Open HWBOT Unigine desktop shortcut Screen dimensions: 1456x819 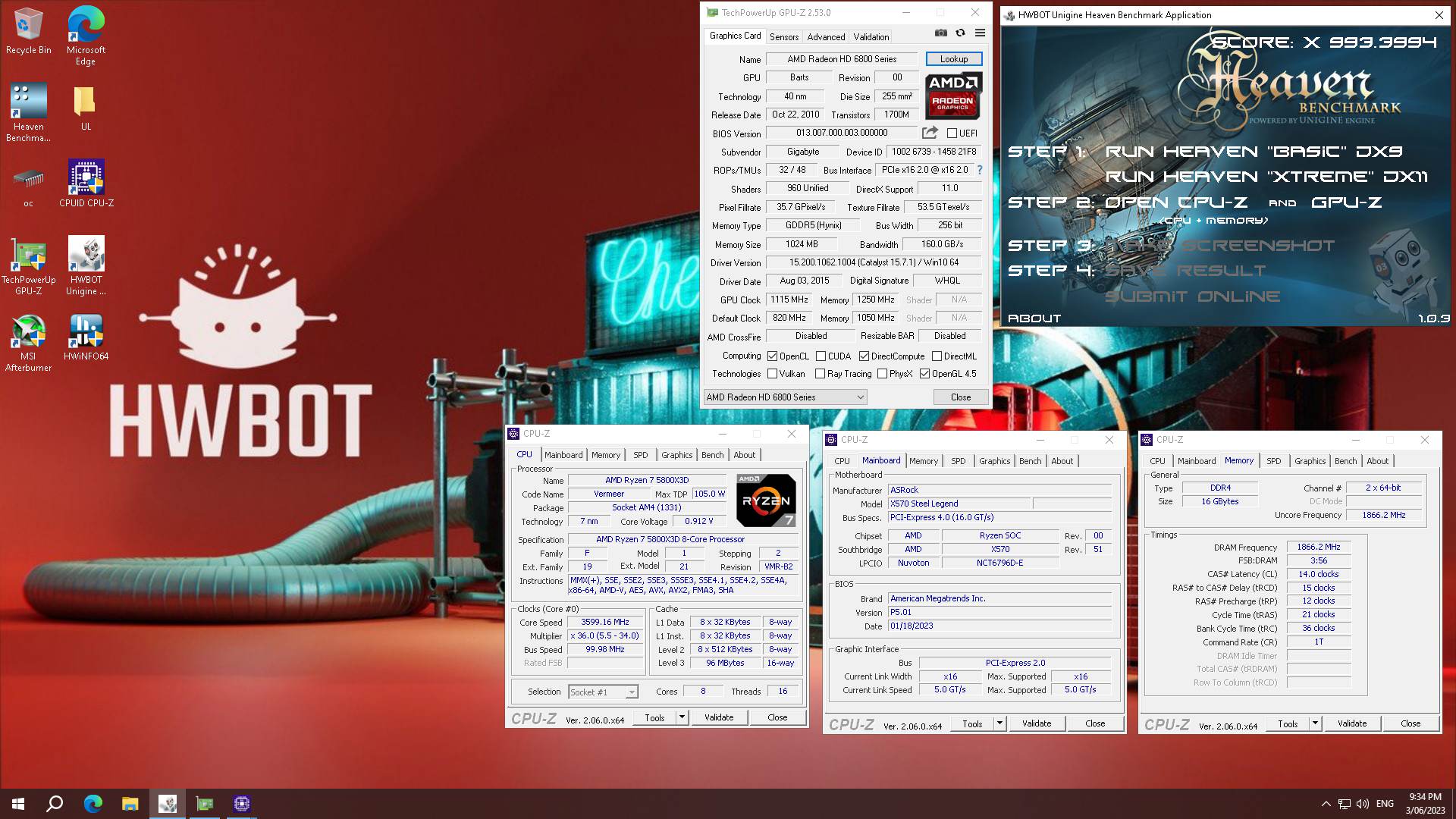point(86,265)
